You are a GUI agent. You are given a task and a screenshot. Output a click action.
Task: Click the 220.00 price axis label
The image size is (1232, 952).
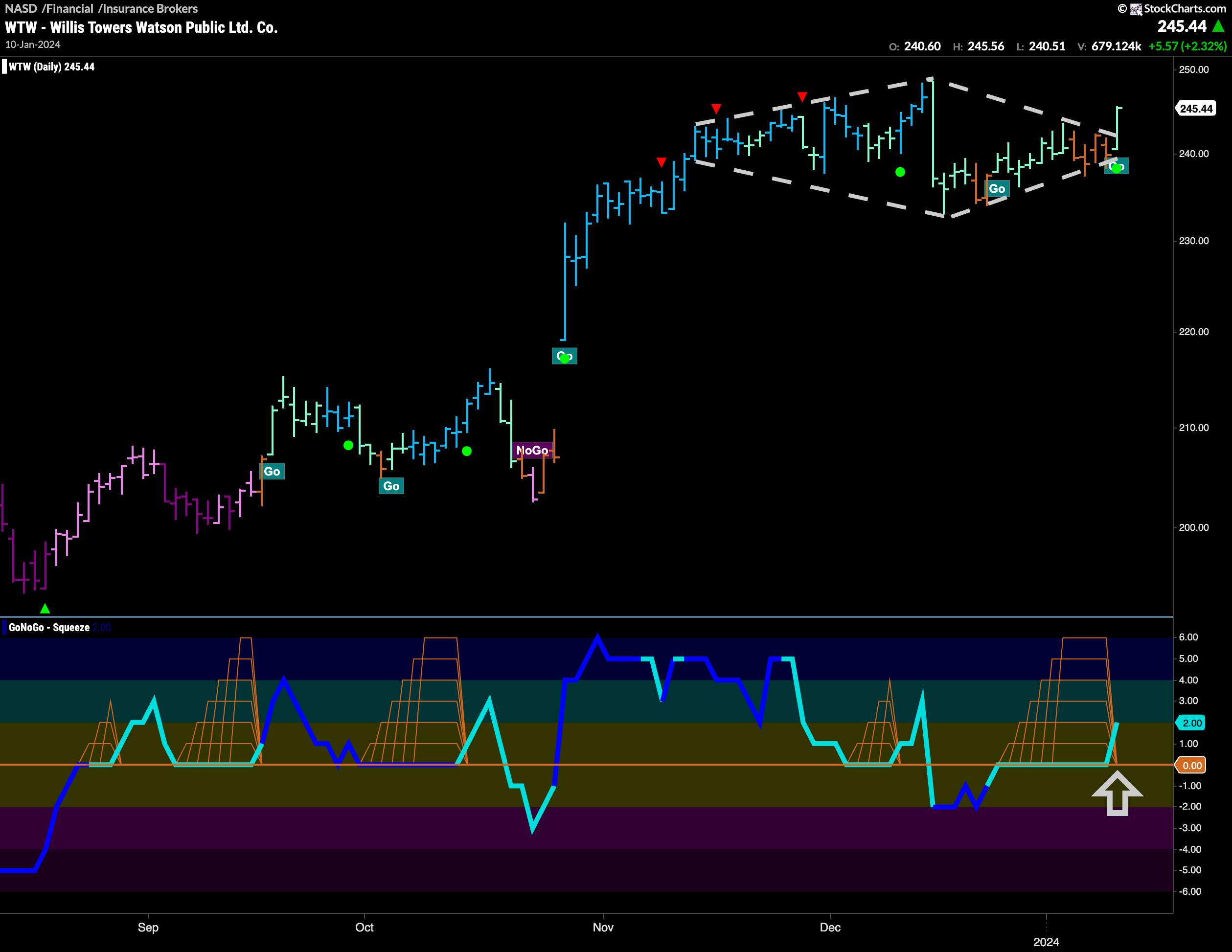pyautogui.click(x=1194, y=332)
